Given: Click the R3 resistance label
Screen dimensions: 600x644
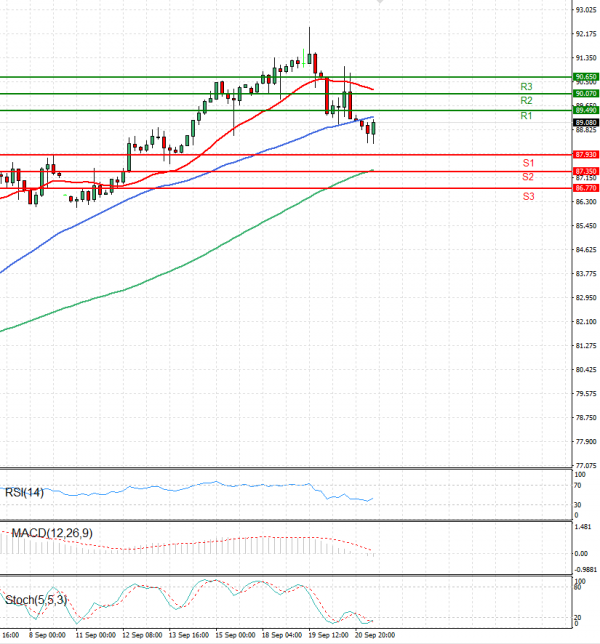Looking at the screenshot, I should tap(526, 86).
